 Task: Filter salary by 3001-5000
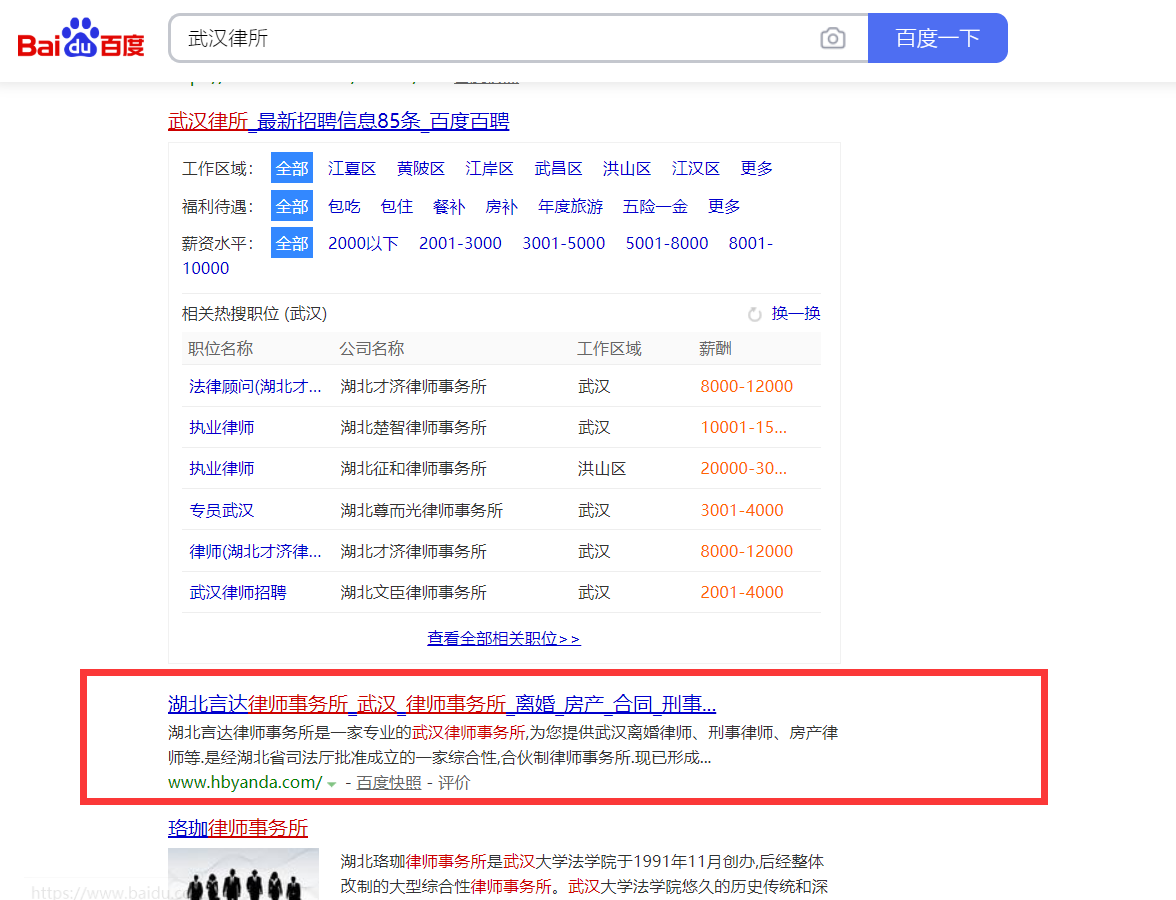(564, 244)
